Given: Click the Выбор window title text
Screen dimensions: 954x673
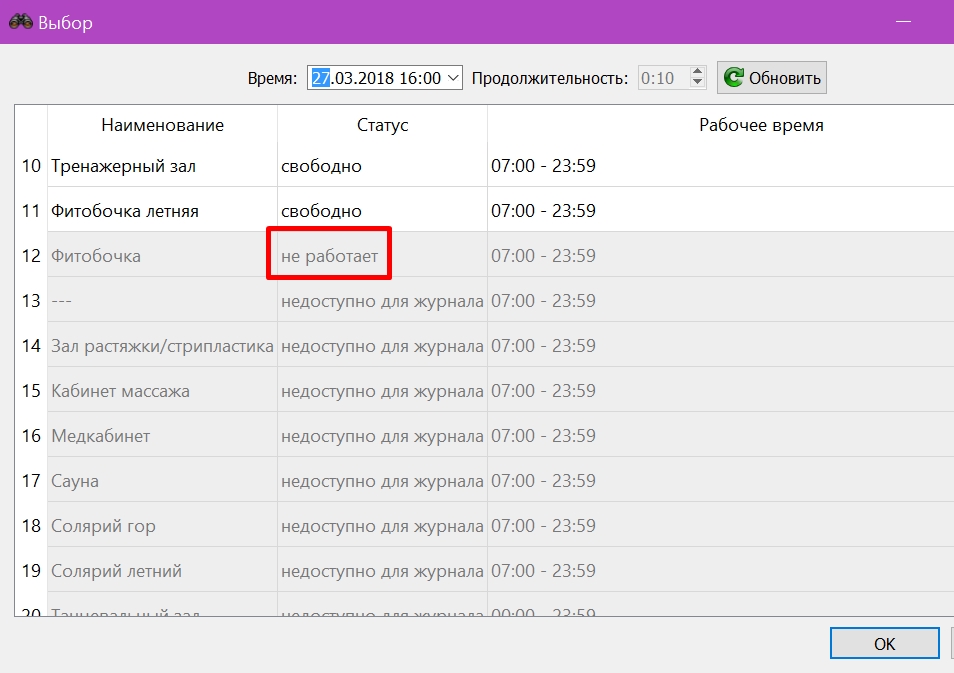Looking at the screenshot, I should [x=65, y=23].
